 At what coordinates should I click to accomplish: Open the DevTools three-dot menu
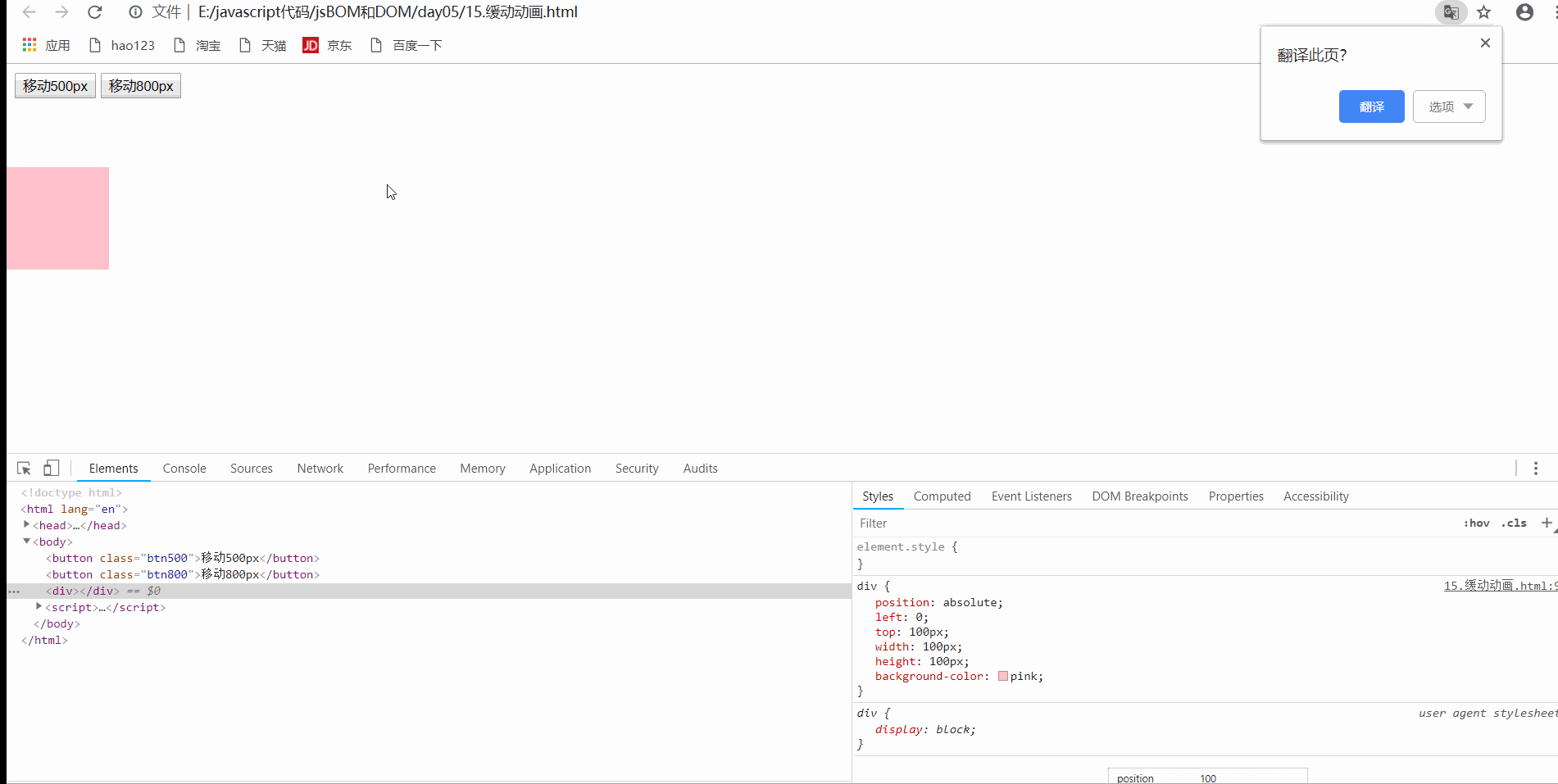tap(1536, 469)
